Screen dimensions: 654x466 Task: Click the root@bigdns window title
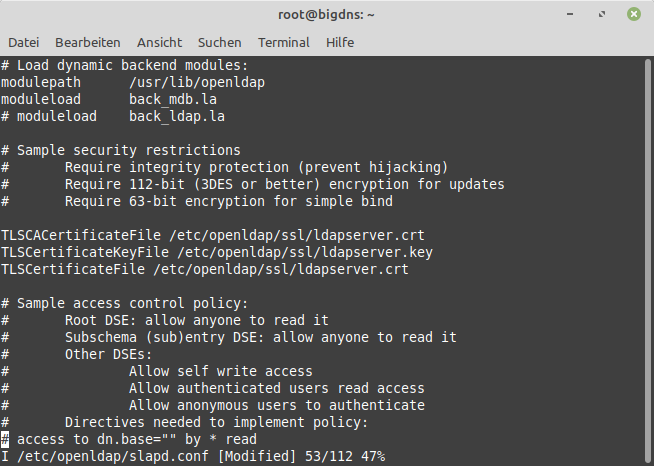[326, 14]
